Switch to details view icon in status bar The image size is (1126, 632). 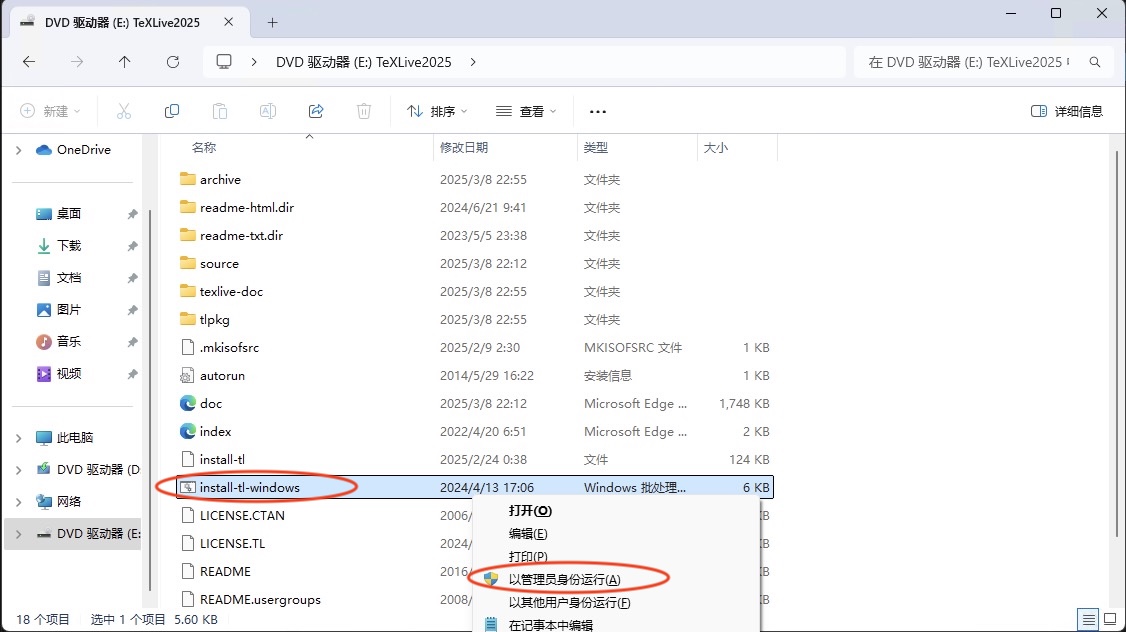click(x=1089, y=619)
